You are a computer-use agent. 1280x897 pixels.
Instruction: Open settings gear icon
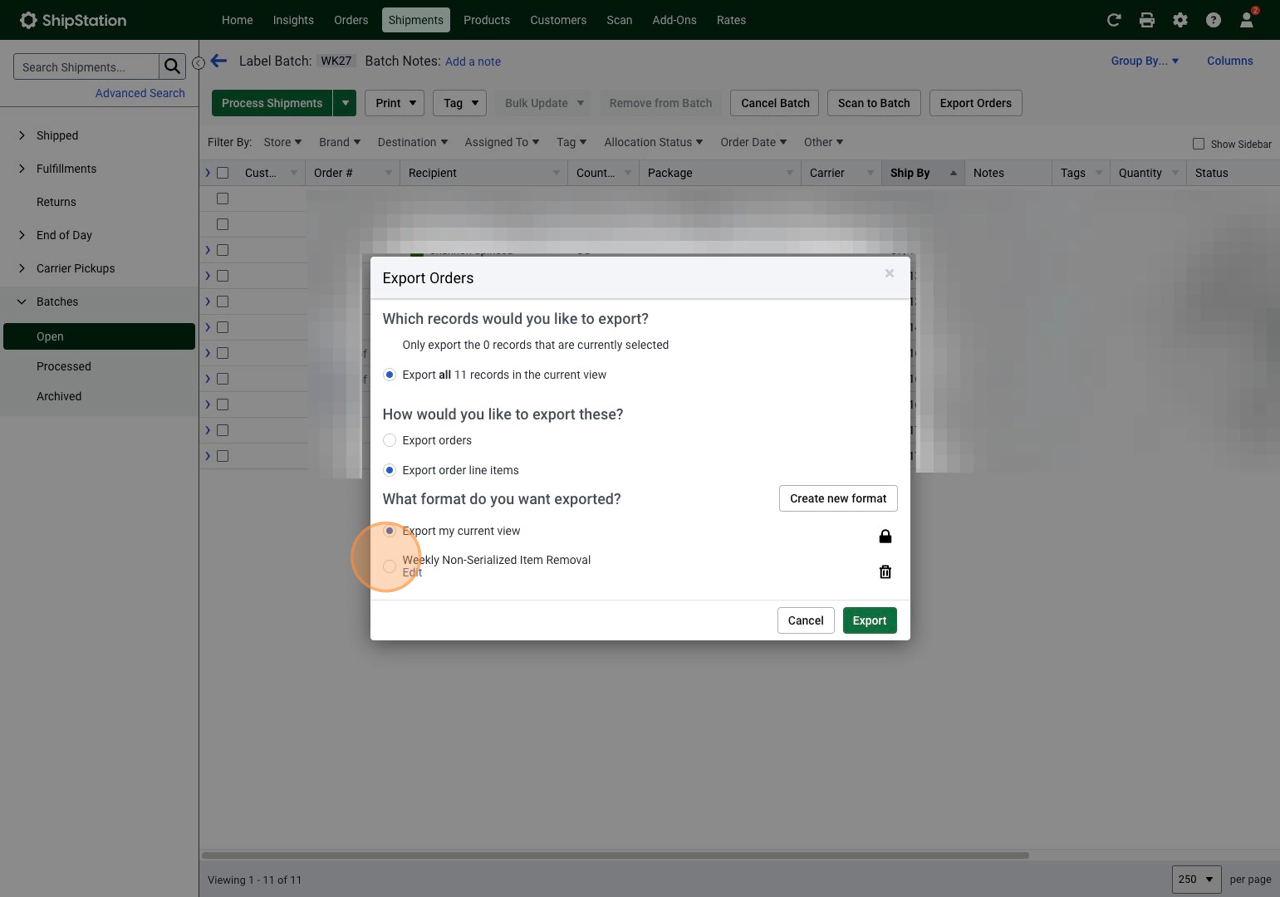tap(1180, 20)
